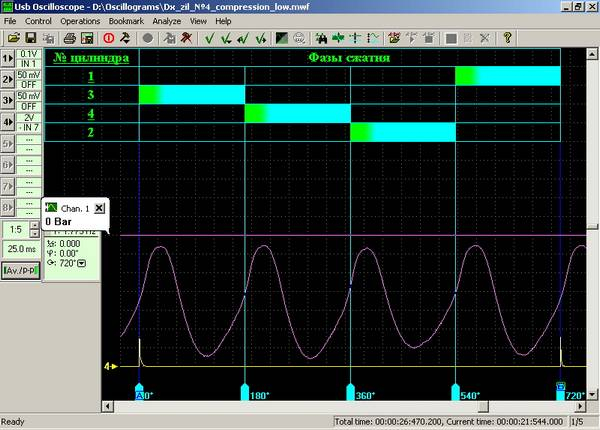Click the yellow question mark help icon
This screenshot has width=600, height=430.
(508, 38)
